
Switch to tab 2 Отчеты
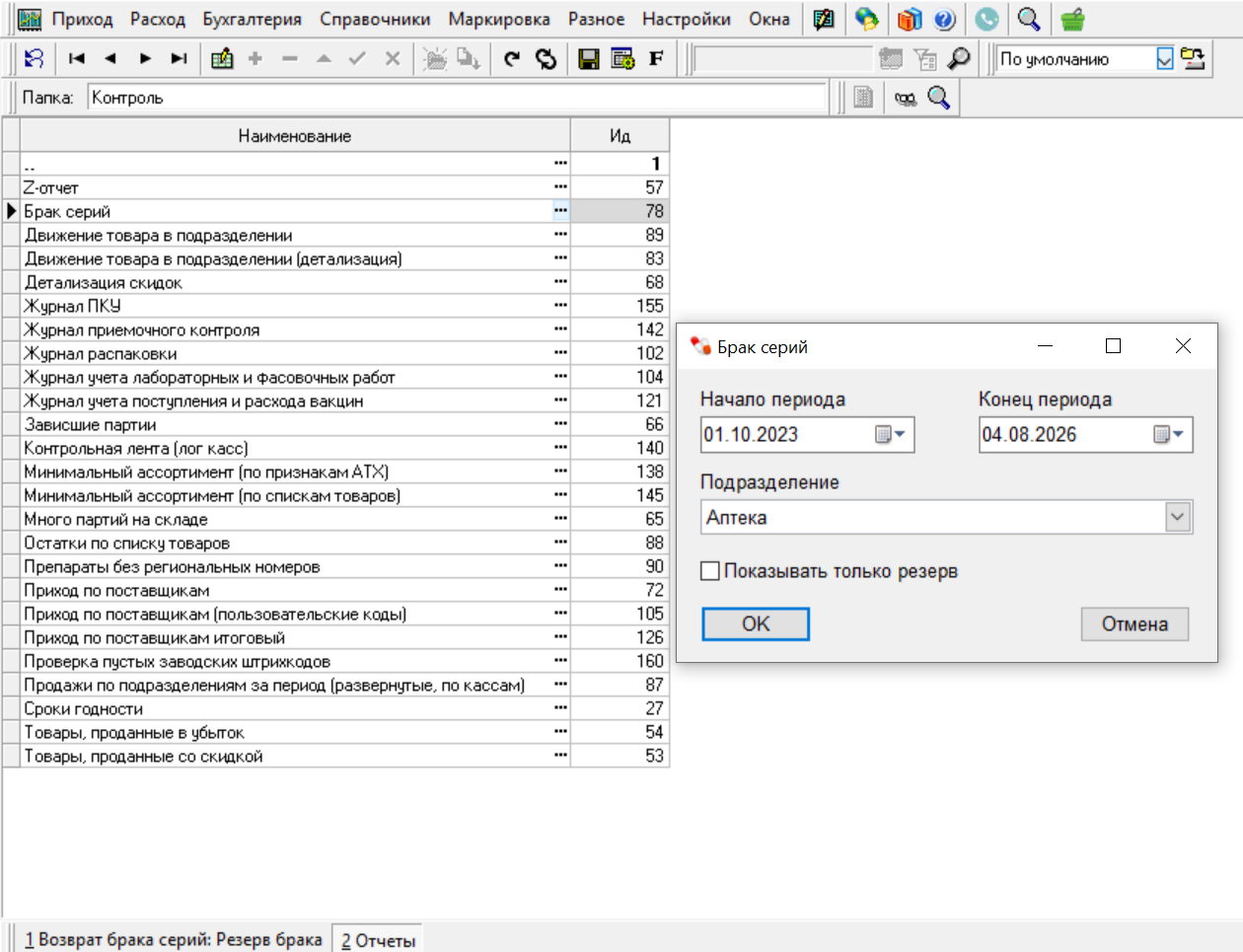[379, 939]
